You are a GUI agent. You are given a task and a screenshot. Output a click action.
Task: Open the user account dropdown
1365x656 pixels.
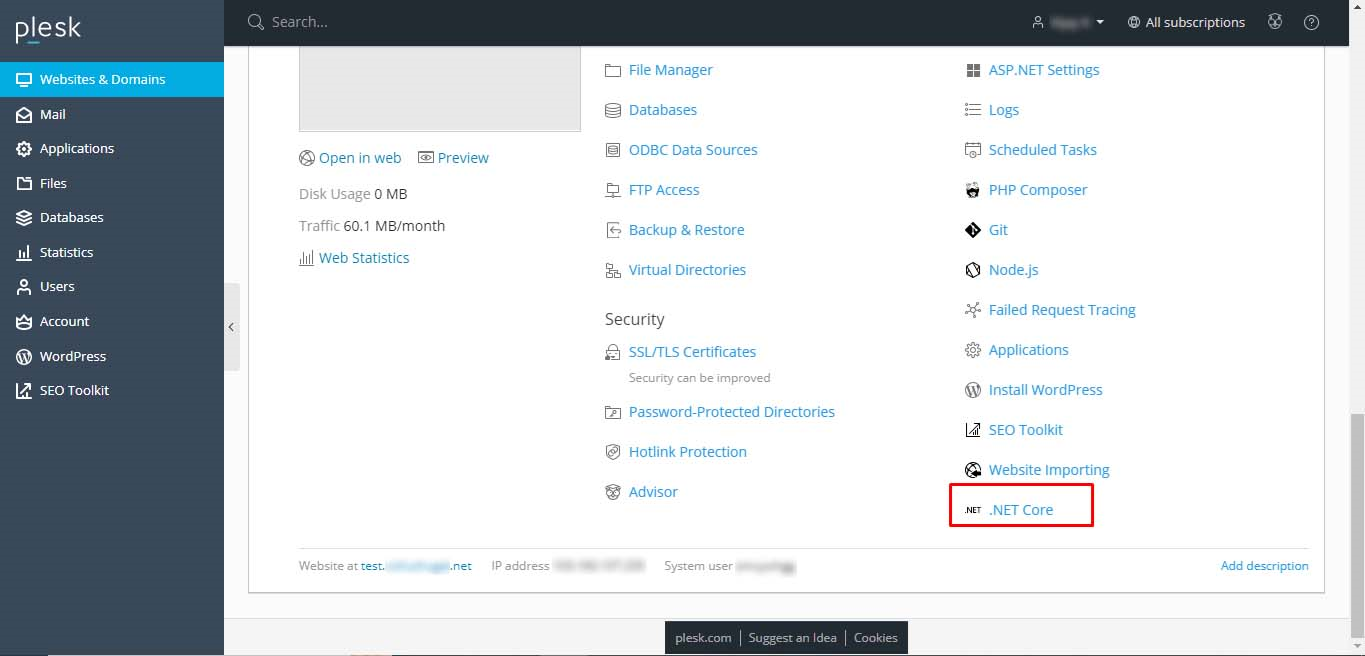click(x=1068, y=22)
